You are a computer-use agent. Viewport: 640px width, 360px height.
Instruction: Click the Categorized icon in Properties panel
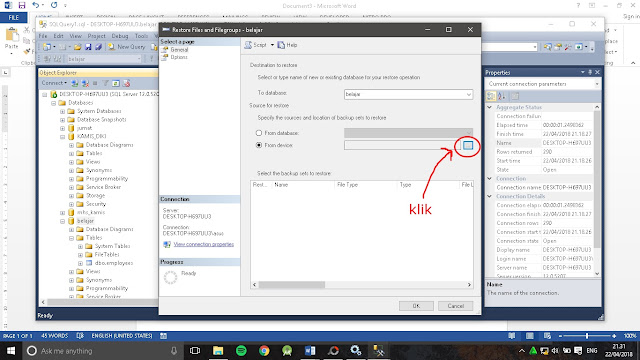point(491,96)
